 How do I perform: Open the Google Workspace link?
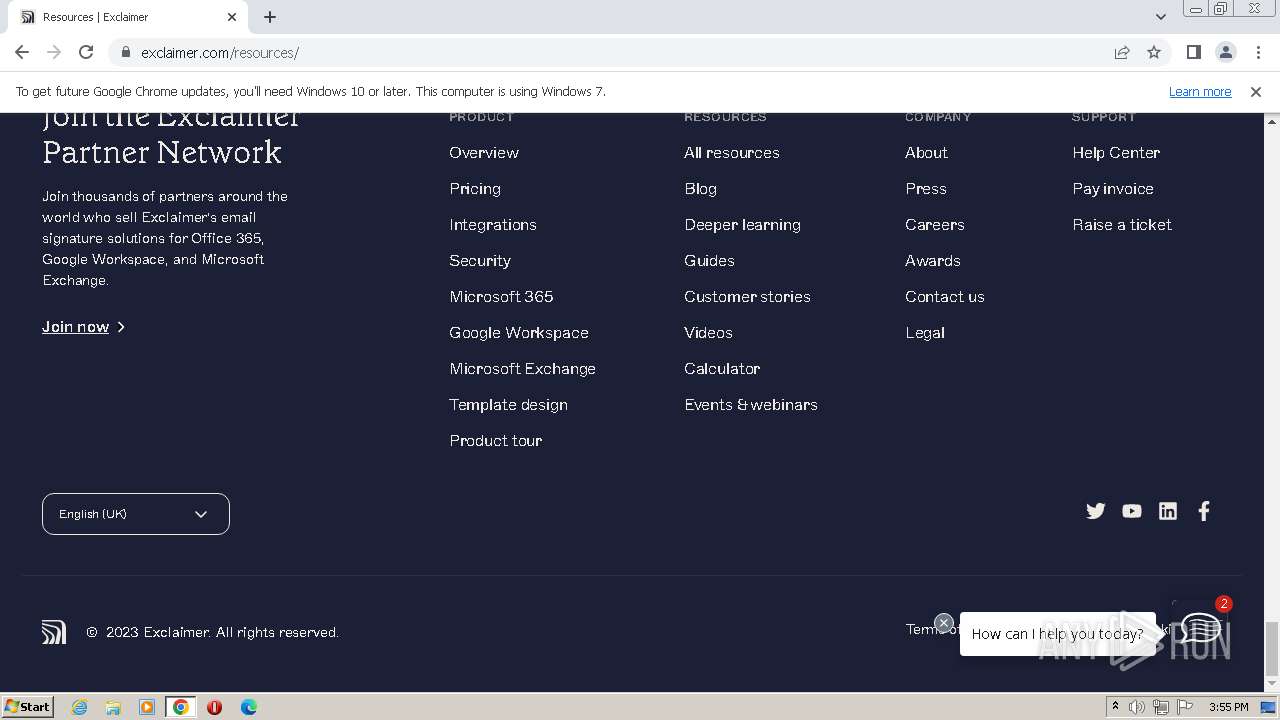(519, 333)
